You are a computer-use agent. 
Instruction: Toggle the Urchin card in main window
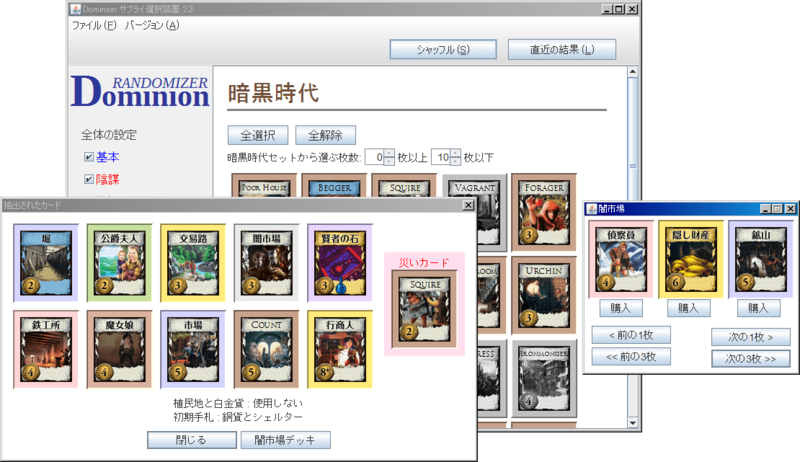point(544,295)
